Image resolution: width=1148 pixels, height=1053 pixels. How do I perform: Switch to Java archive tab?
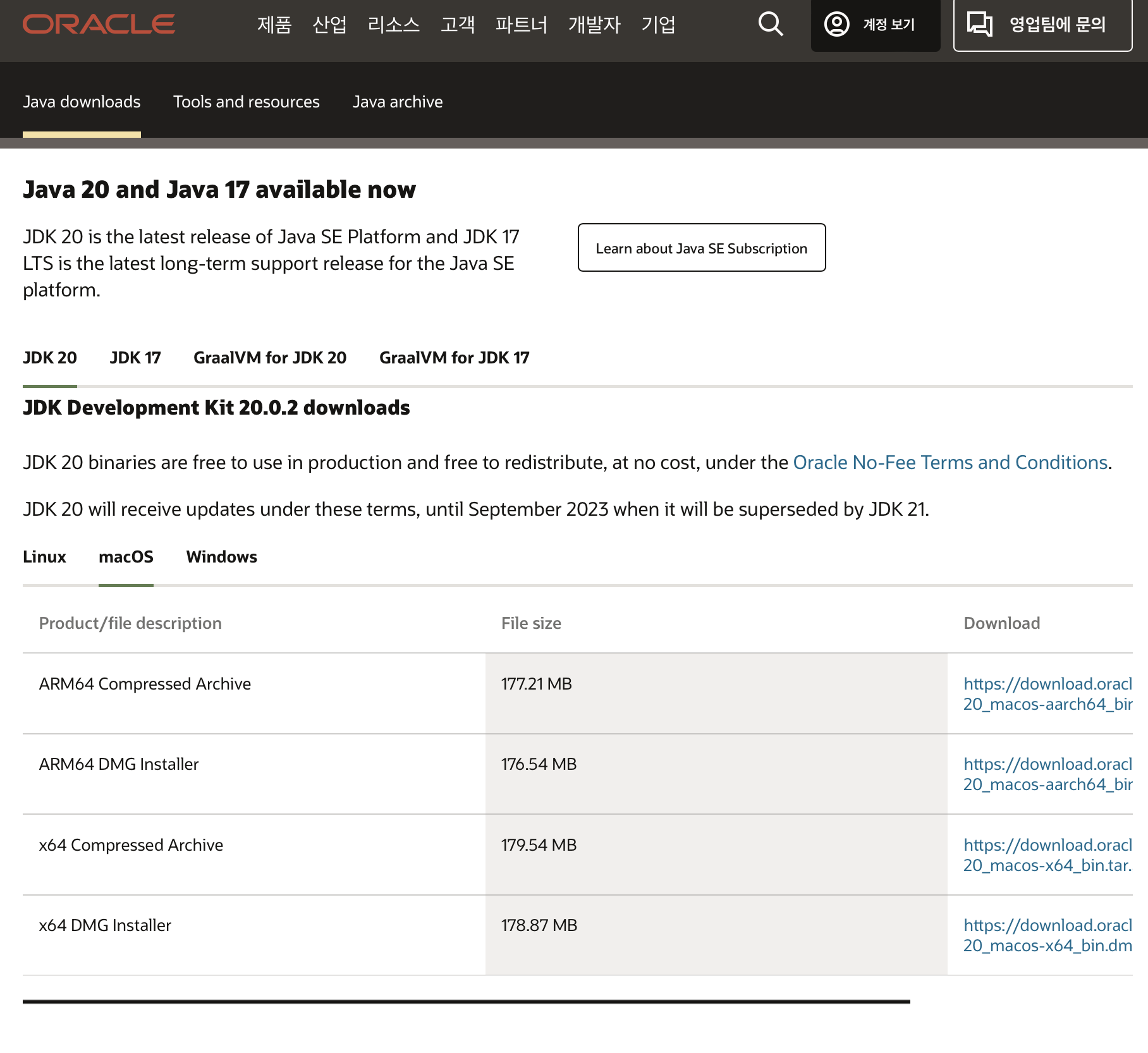click(x=398, y=102)
